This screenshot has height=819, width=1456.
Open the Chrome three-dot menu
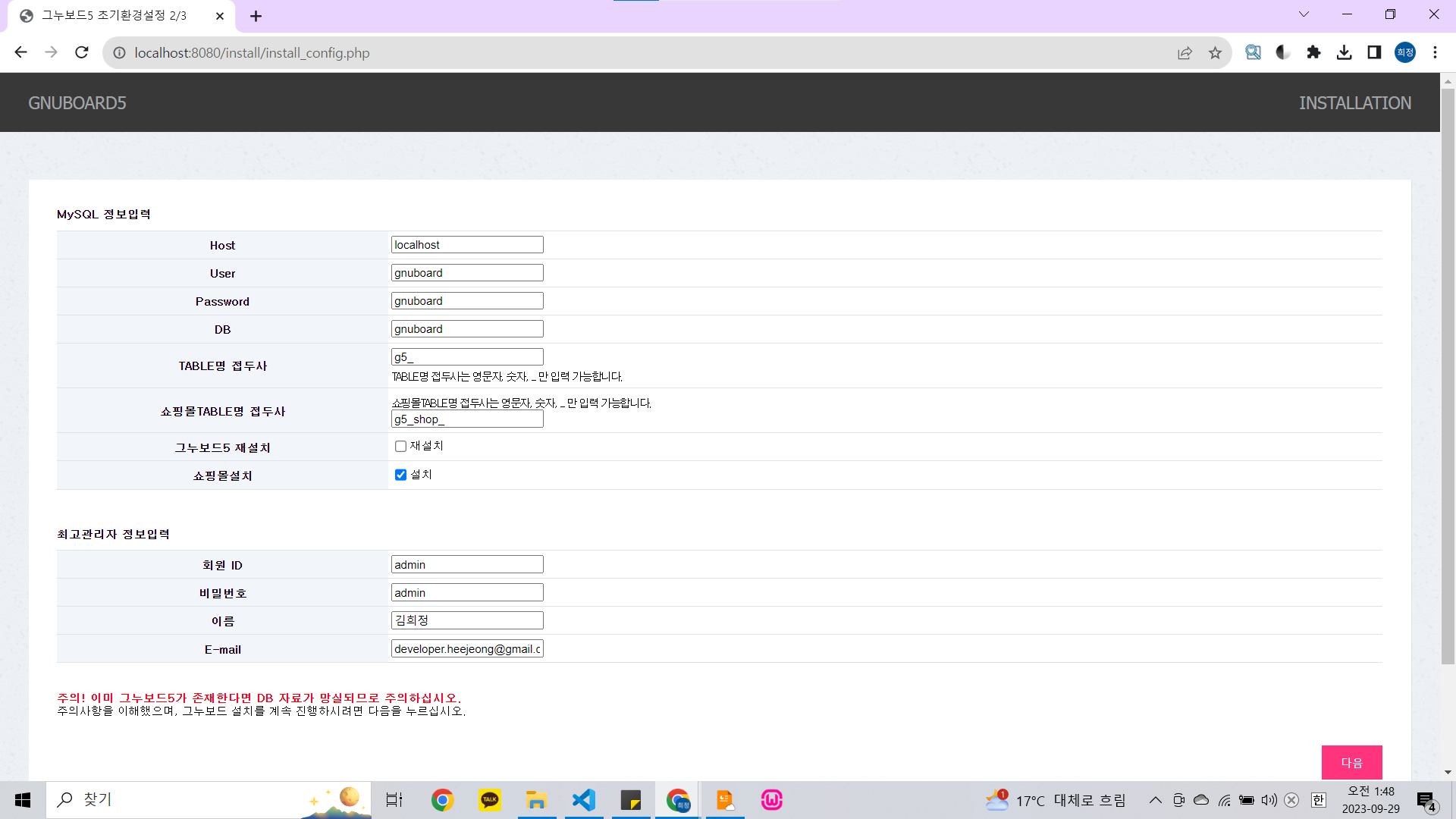(x=1435, y=52)
